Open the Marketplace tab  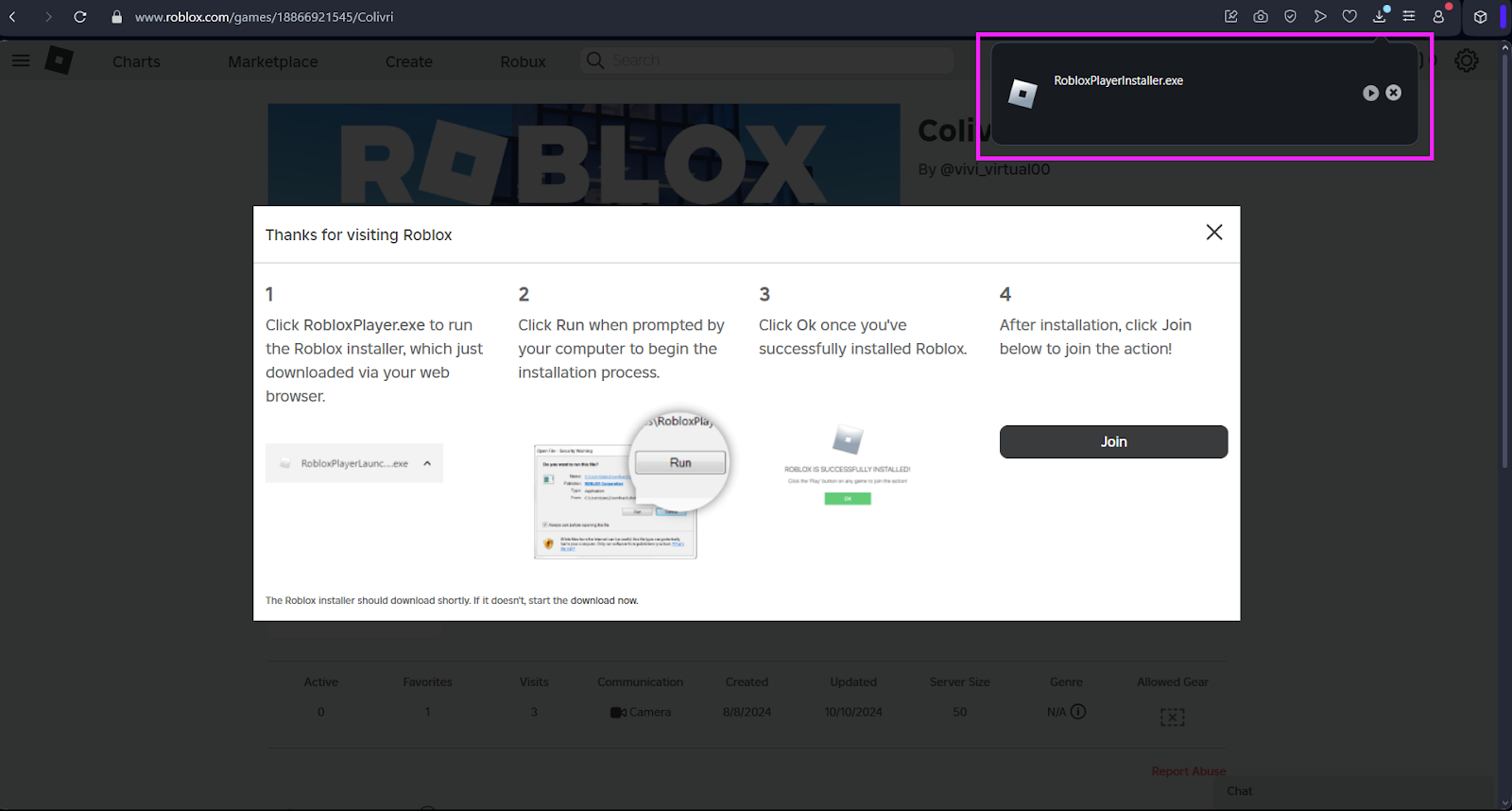click(x=273, y=61)
